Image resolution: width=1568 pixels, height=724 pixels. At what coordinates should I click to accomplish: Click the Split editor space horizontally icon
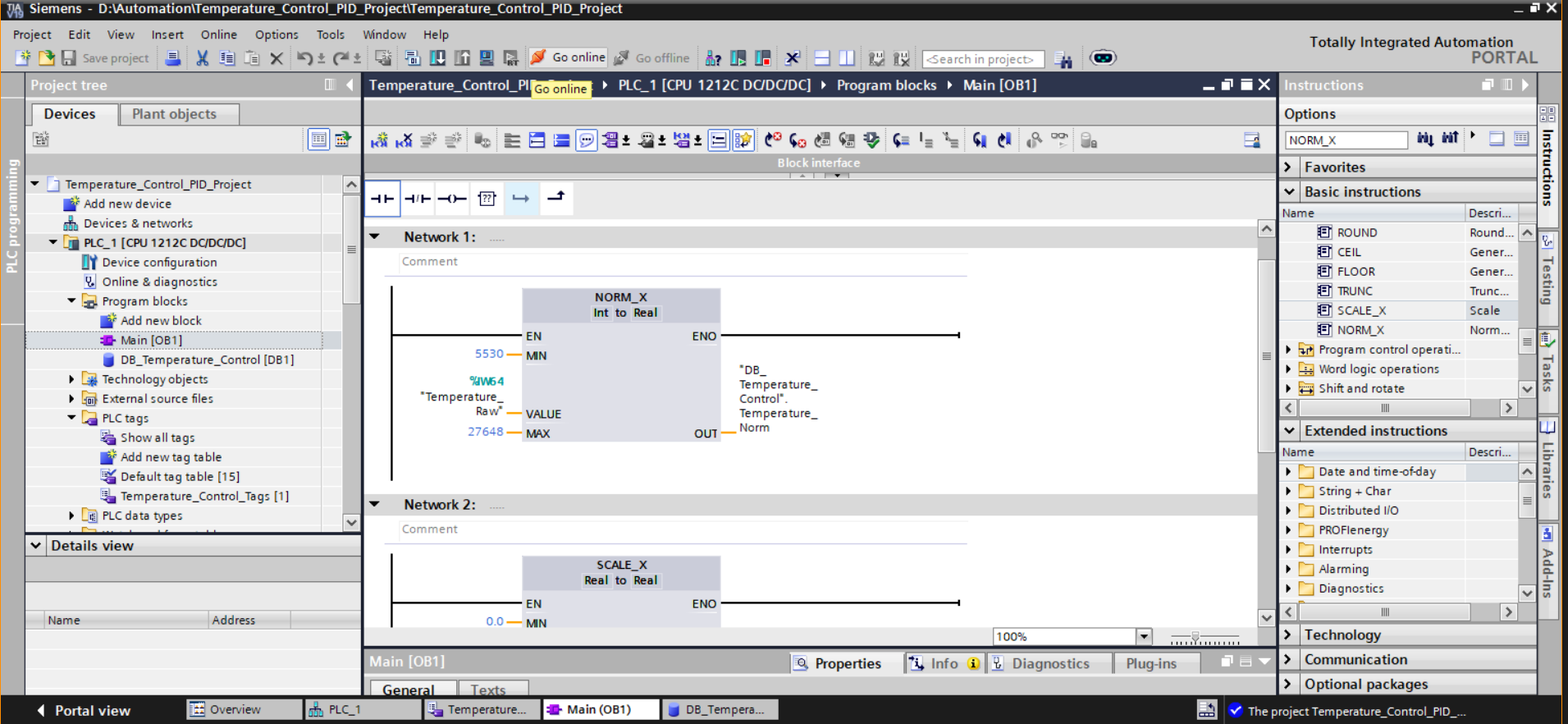(x=821, y=58)
